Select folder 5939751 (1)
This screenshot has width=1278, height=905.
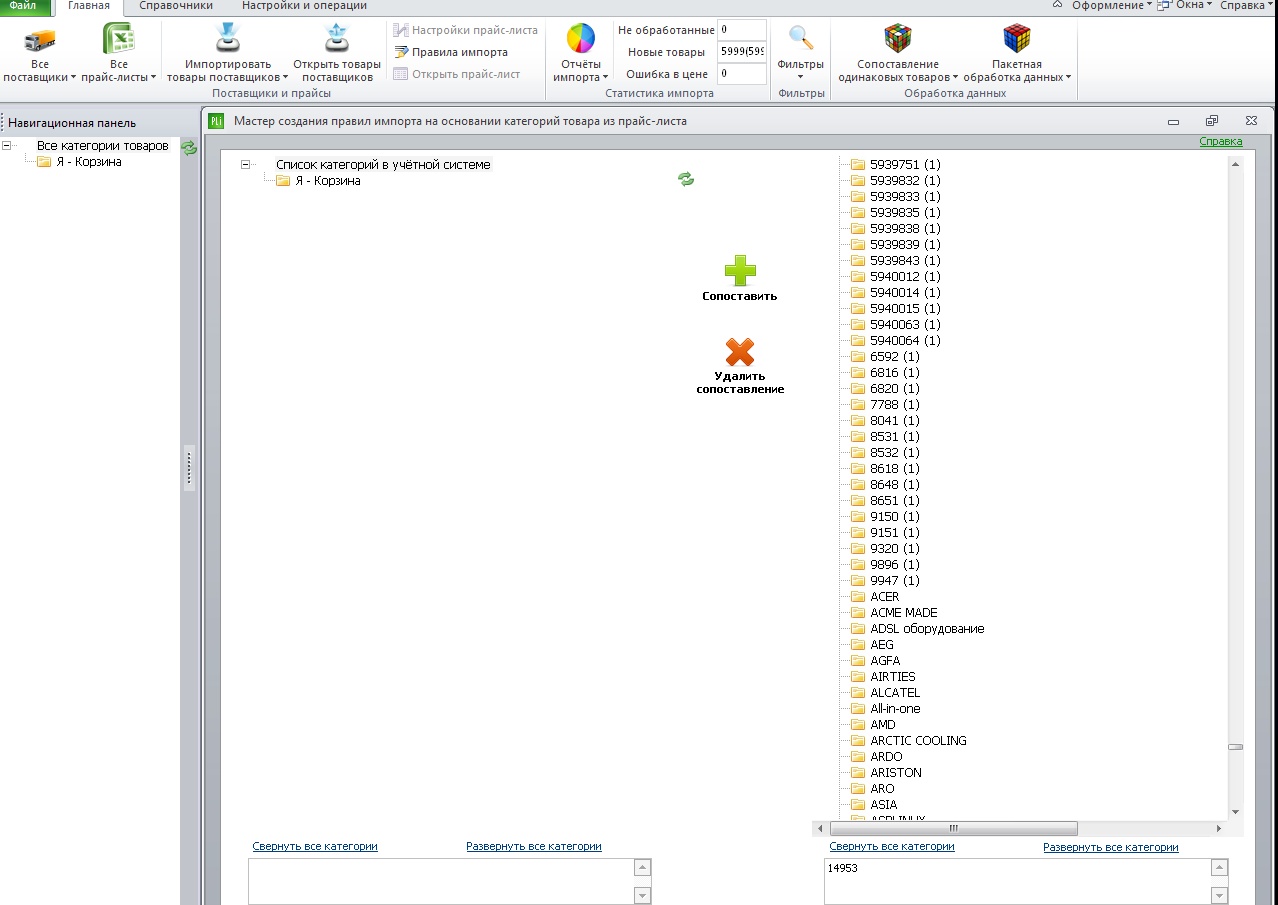click(905, 165)
